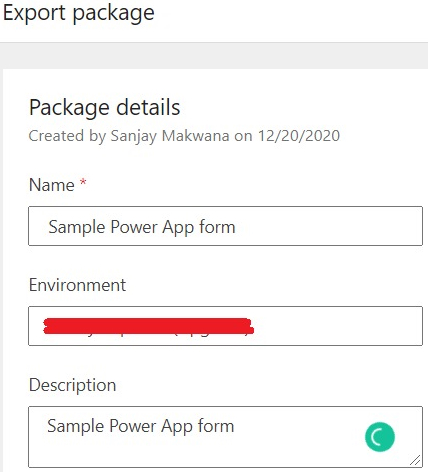The height and width of the screenshot is (472, 428).
Task: Click the green Grammarly icon in Description
Action: tap(380, 437)
